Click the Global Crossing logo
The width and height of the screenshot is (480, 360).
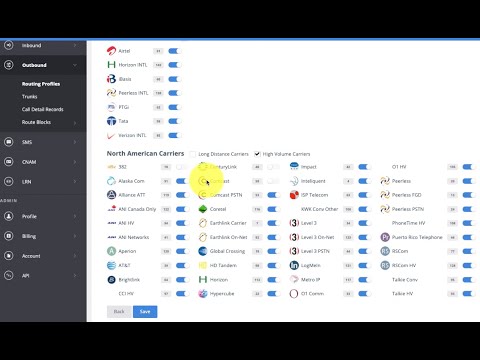coord(203,251)
